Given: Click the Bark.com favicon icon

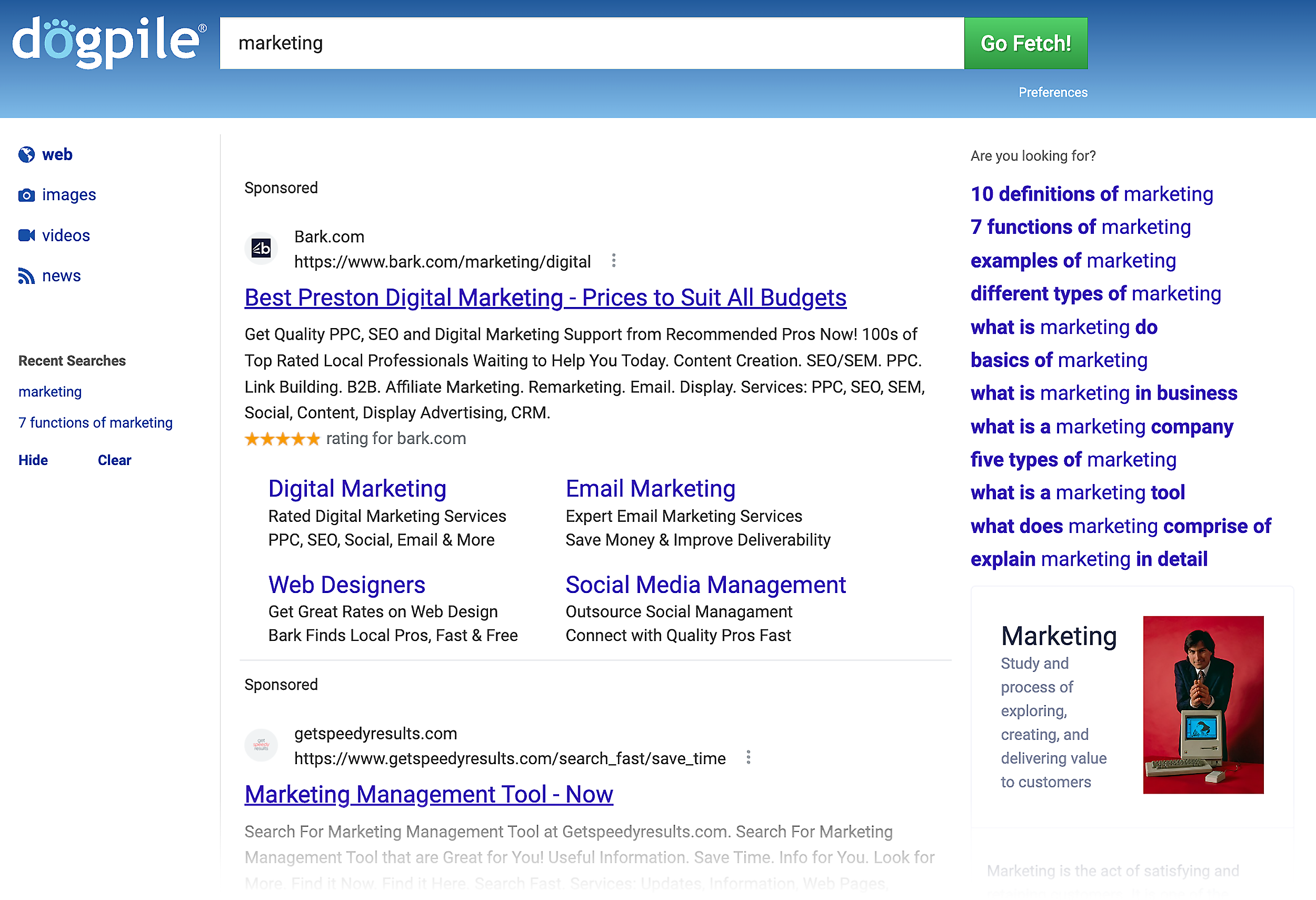Looking at the screenshot, I should (261, 249).
